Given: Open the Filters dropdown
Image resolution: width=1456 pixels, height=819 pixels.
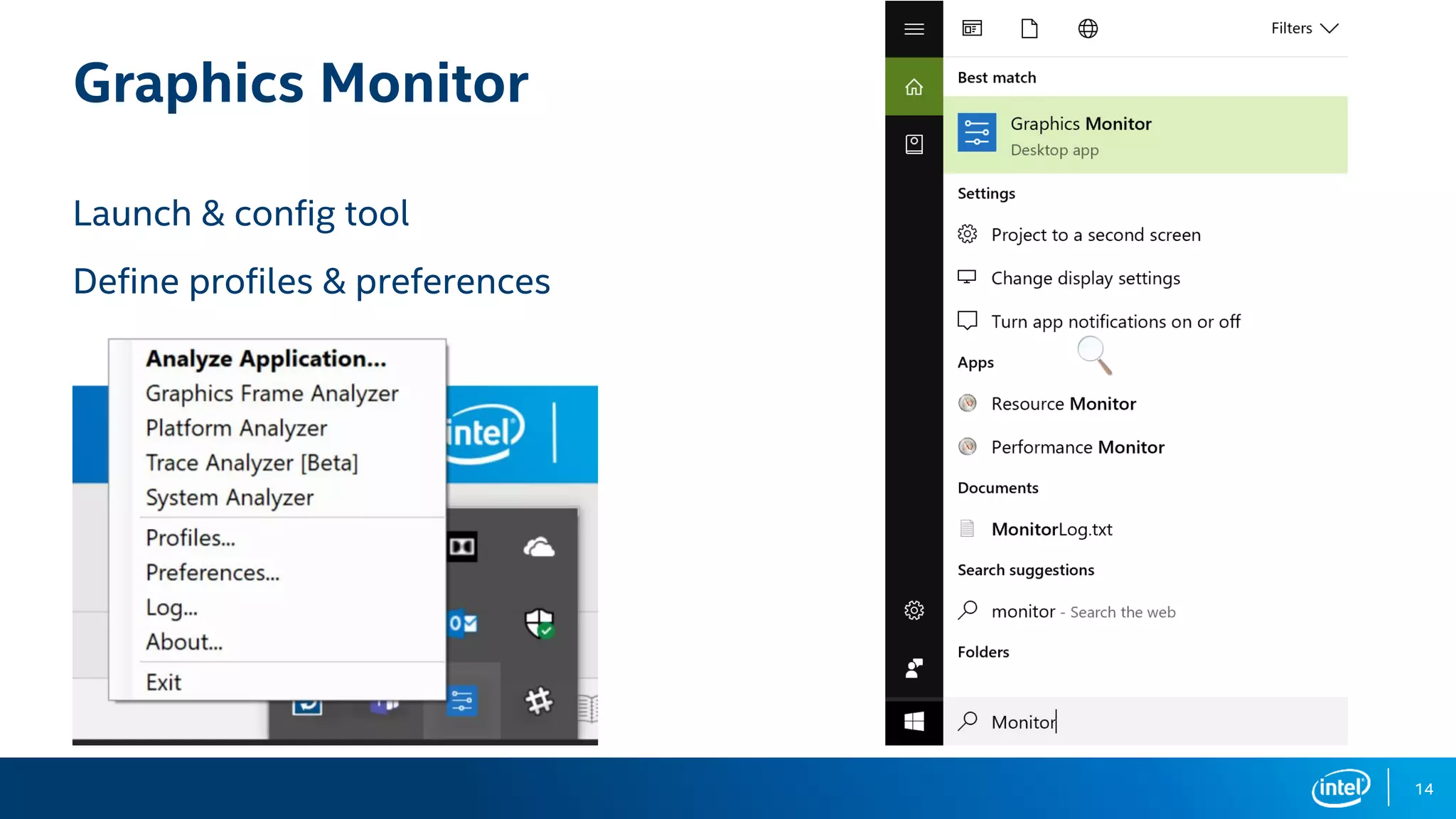Looking at the screenshot, I should click(x=1305, y=28).
